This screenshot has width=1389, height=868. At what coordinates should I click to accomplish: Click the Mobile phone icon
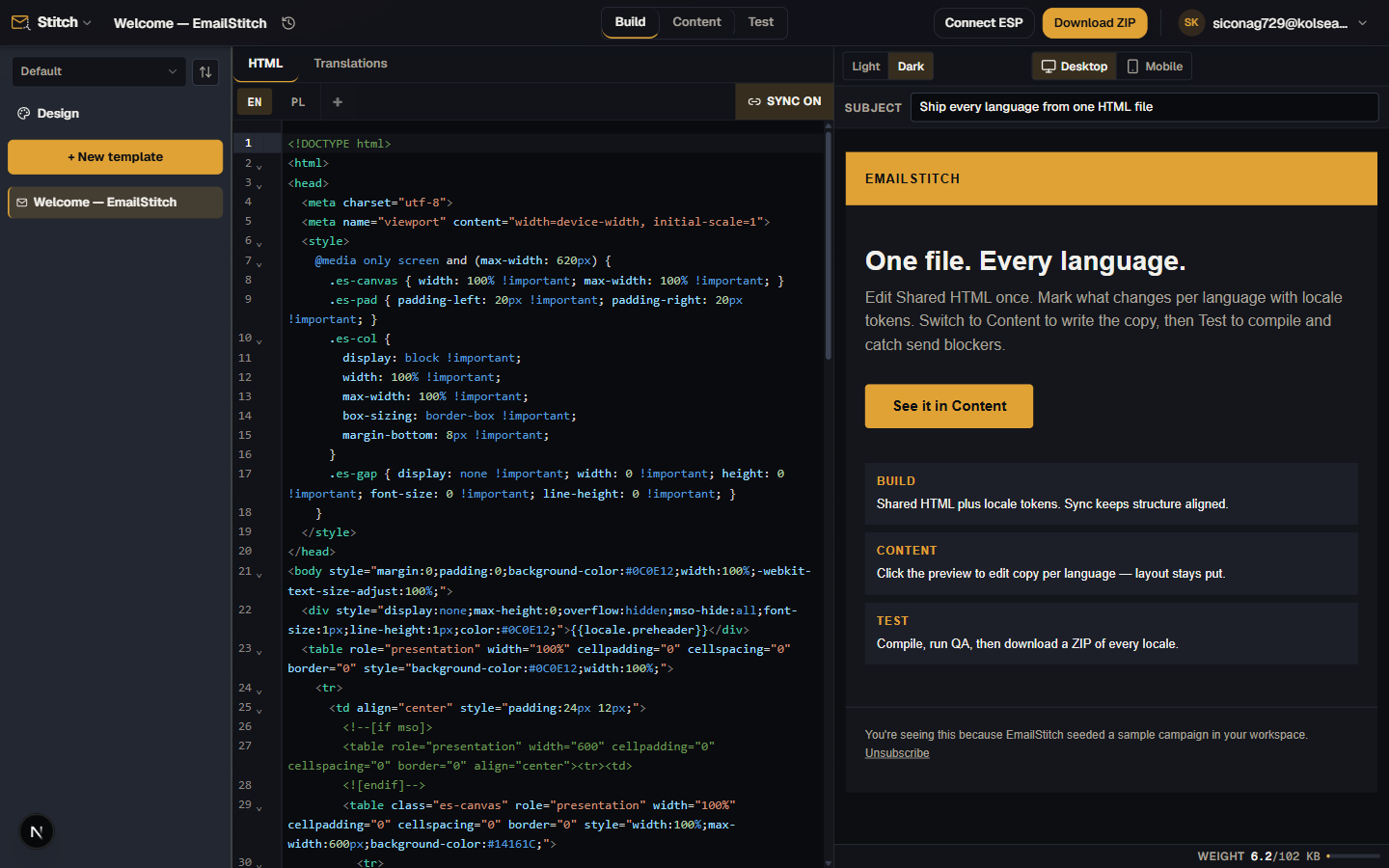[x=1133, y=67]
